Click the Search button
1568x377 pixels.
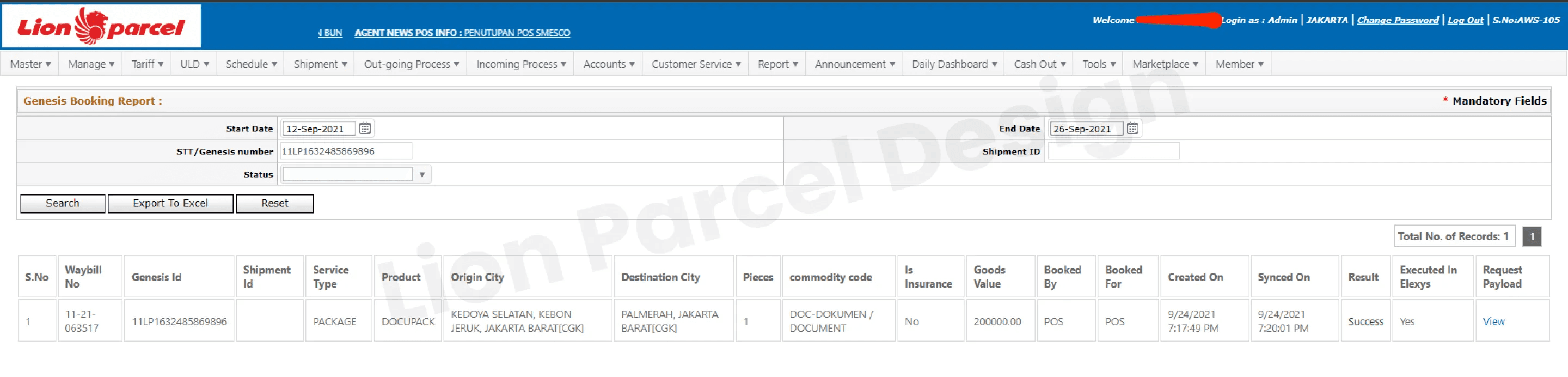coord(63,203)
